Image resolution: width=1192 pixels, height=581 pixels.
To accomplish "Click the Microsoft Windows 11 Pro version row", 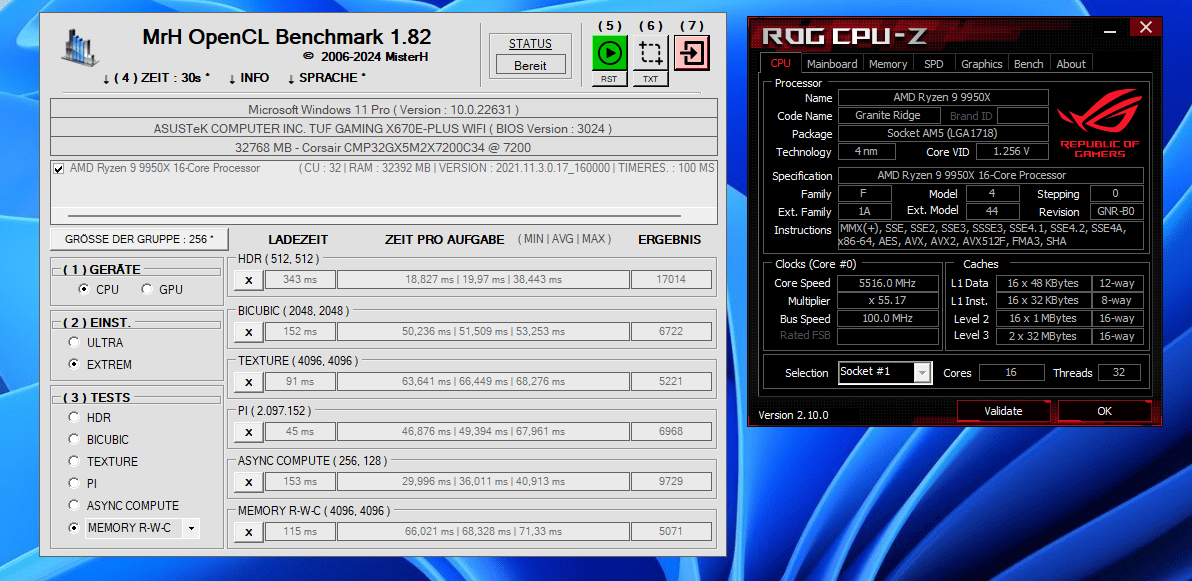I will coord(383,110).
